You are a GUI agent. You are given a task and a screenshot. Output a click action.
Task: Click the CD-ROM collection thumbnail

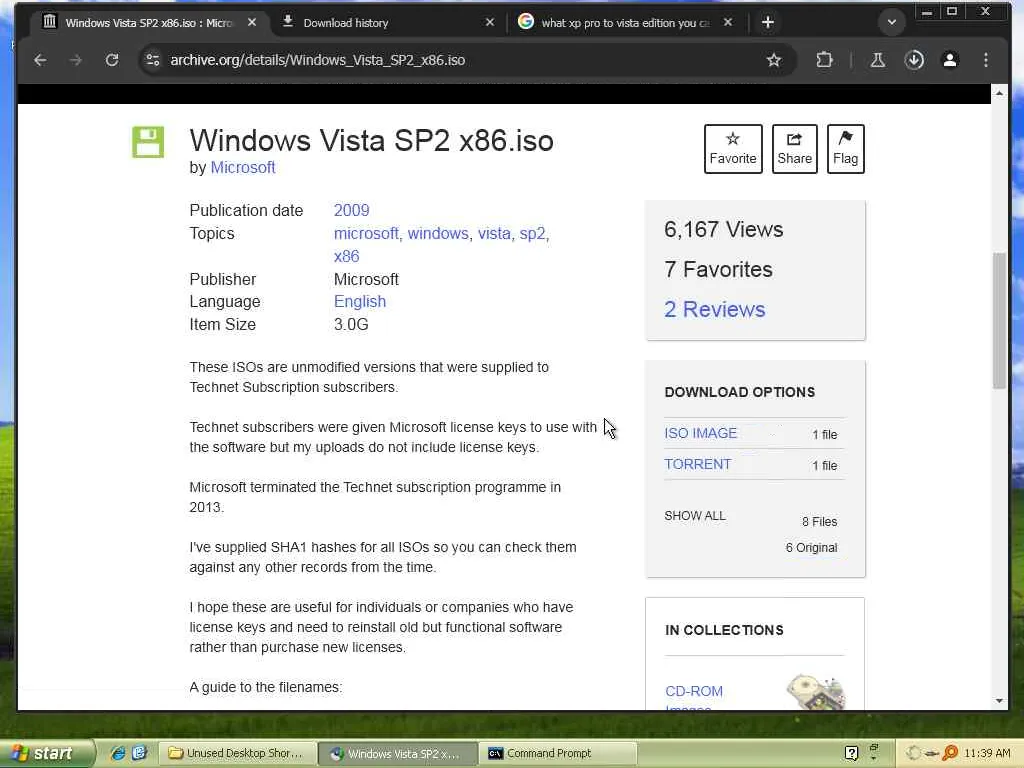816,692
